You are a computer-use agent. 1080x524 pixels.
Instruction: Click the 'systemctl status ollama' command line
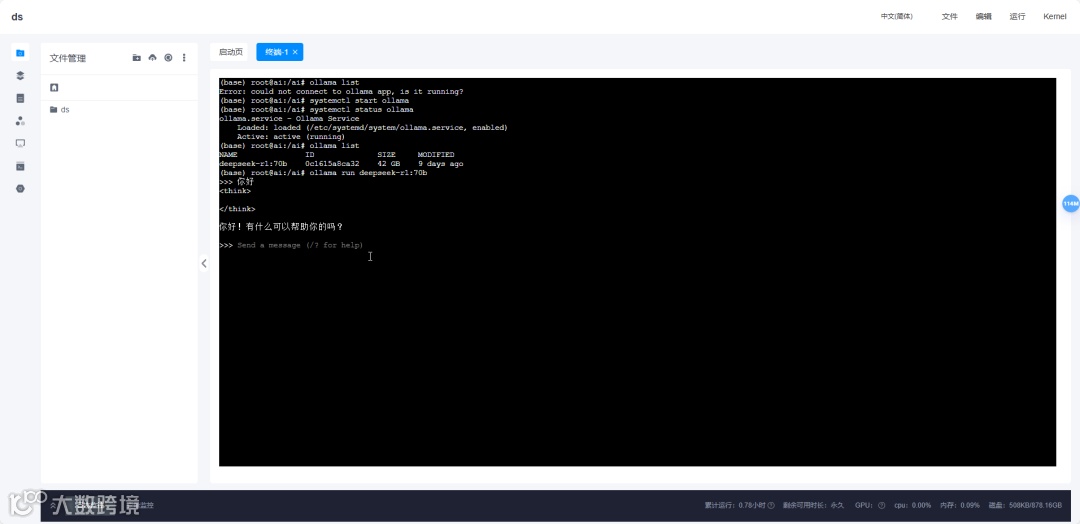click(362, 109)
